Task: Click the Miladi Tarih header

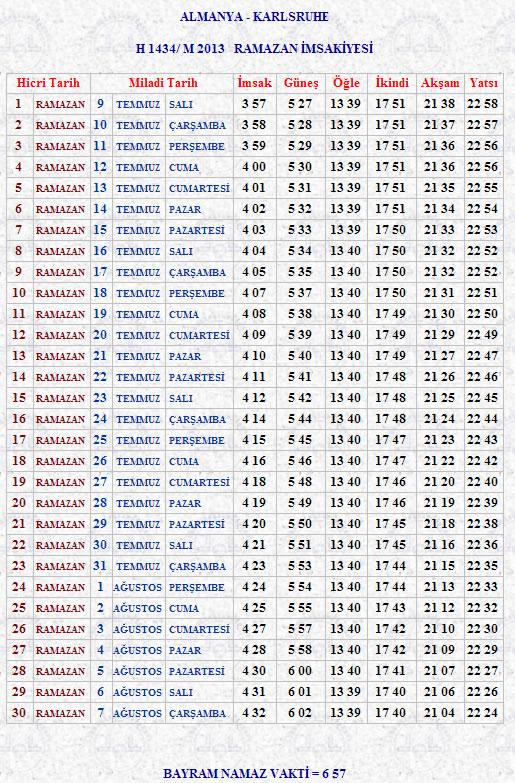Action: 163,83
